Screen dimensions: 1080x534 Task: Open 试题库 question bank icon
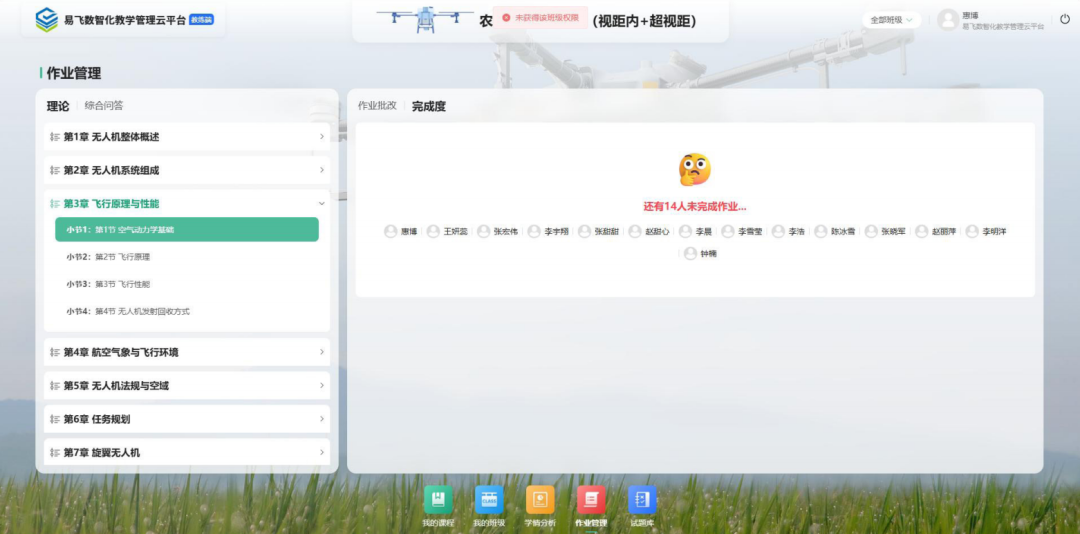point(642,500)
